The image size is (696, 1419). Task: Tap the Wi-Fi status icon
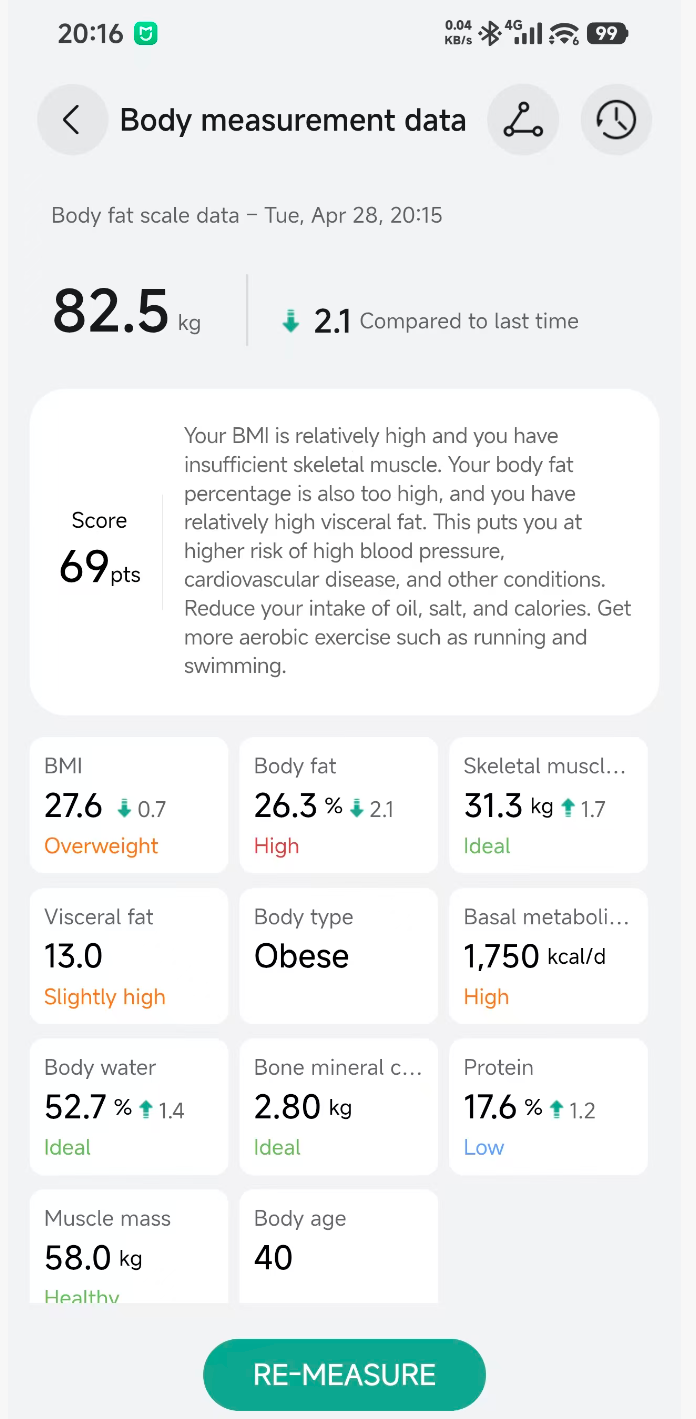(x=564, y=34)
